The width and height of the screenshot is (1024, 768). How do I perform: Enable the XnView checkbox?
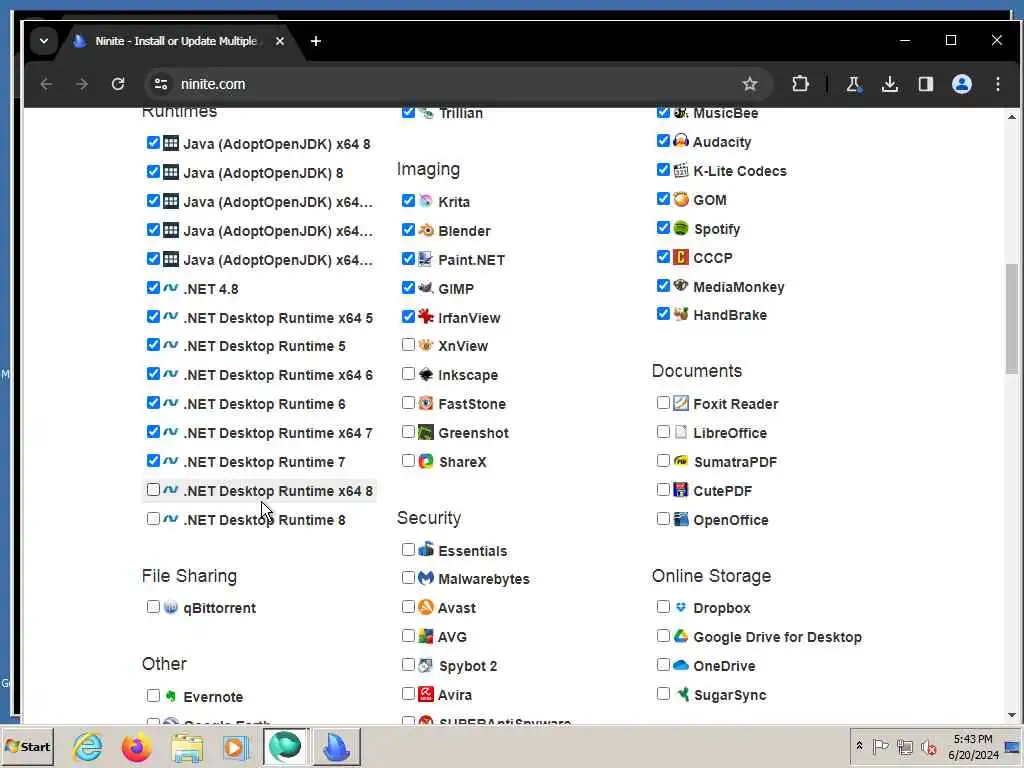(408, 344)
